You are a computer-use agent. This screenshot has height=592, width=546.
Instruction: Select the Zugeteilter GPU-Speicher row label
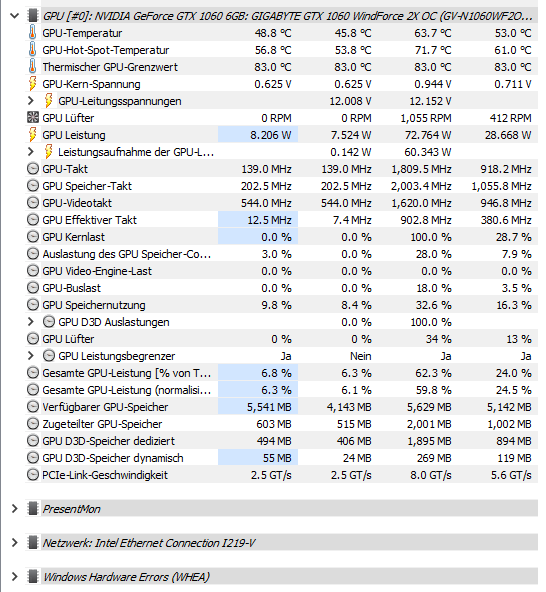pos(102,424)
